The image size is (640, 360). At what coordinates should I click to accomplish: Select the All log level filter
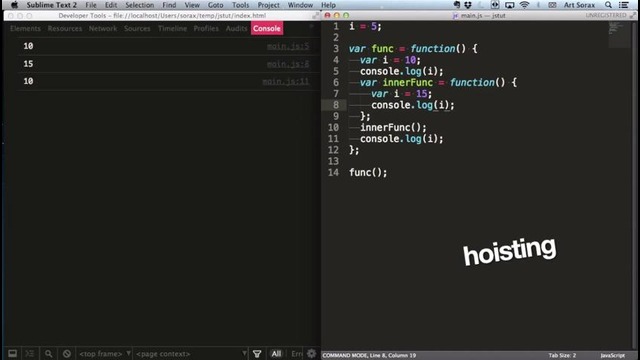point(276,353)
